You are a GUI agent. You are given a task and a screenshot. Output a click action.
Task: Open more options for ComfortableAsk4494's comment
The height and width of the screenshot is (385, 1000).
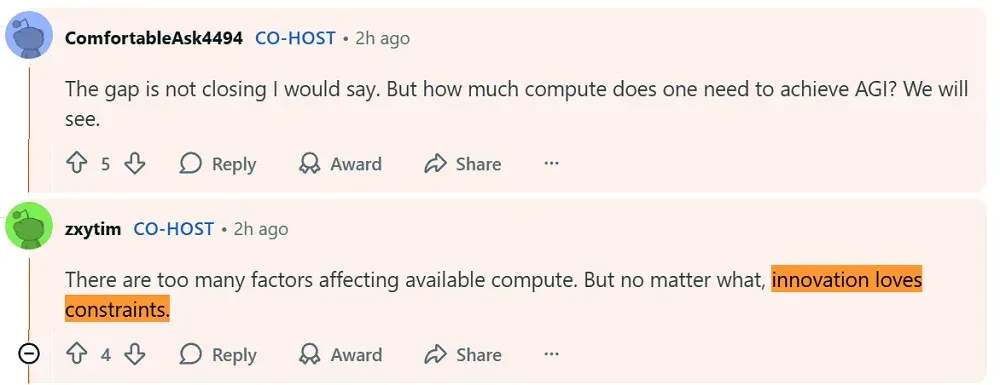pyautogui.click(x=551, y=164)
